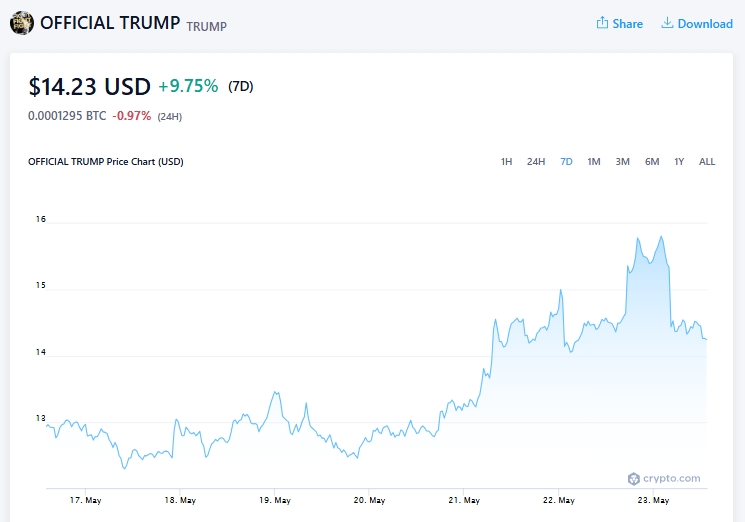Click the Download arrow icon
745x522 pixels.
667,23
